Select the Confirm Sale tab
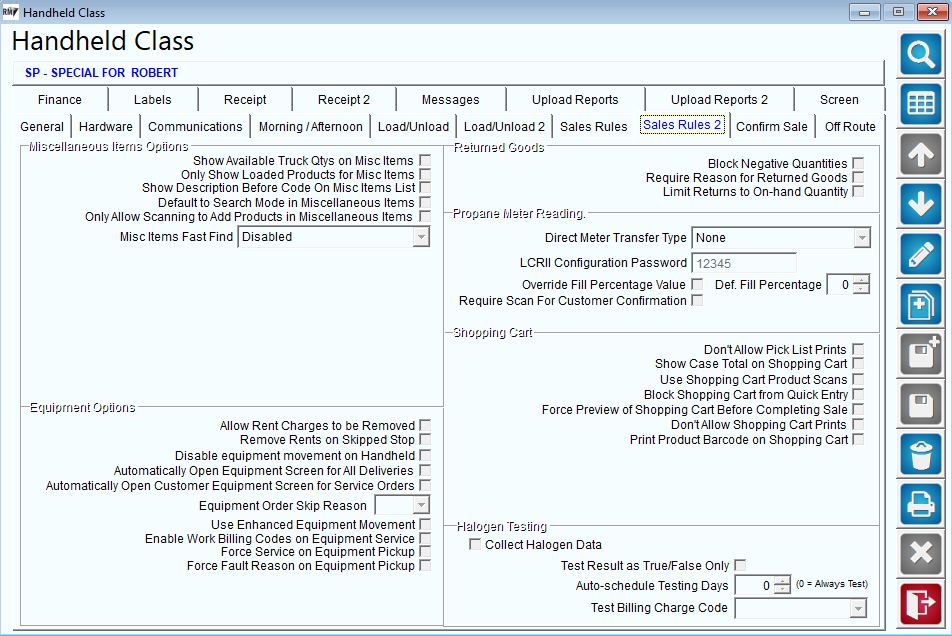This screenshot has width=952, height=636. coord(772,126)
